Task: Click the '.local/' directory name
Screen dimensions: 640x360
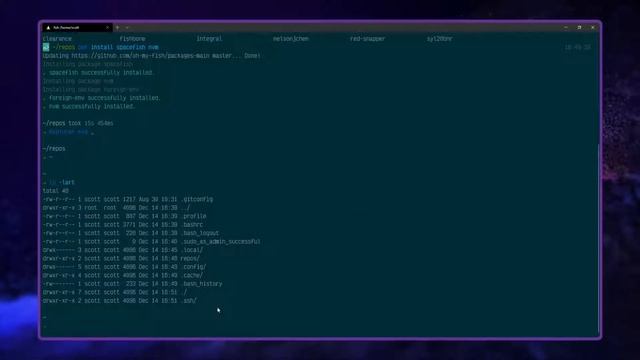Action: click(x=192, y=250)
